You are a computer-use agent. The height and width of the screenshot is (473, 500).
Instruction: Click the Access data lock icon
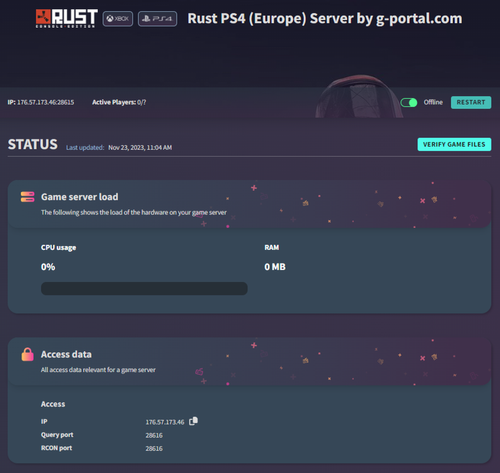pyautogui.click(x=27, y=354)
